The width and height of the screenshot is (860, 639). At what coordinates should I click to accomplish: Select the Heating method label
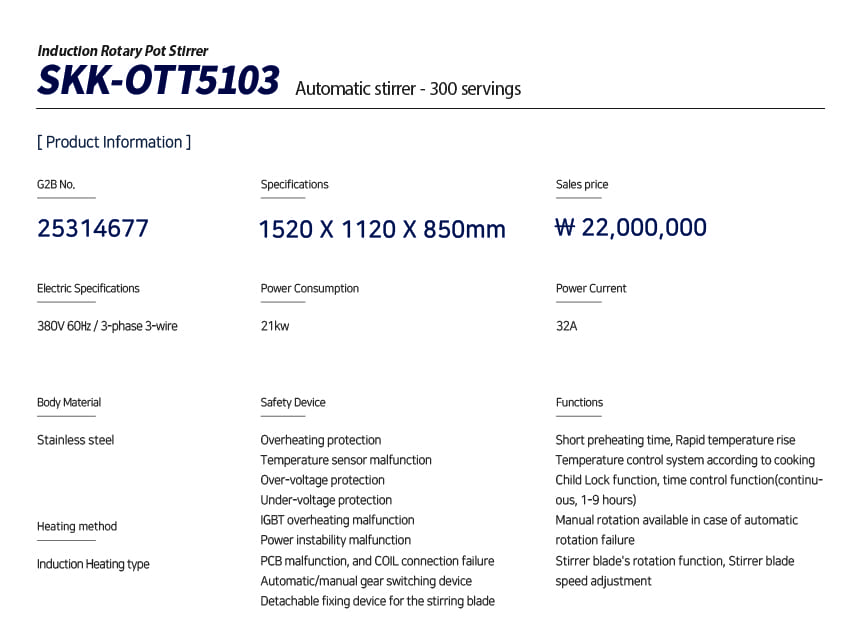click(77, 527)
